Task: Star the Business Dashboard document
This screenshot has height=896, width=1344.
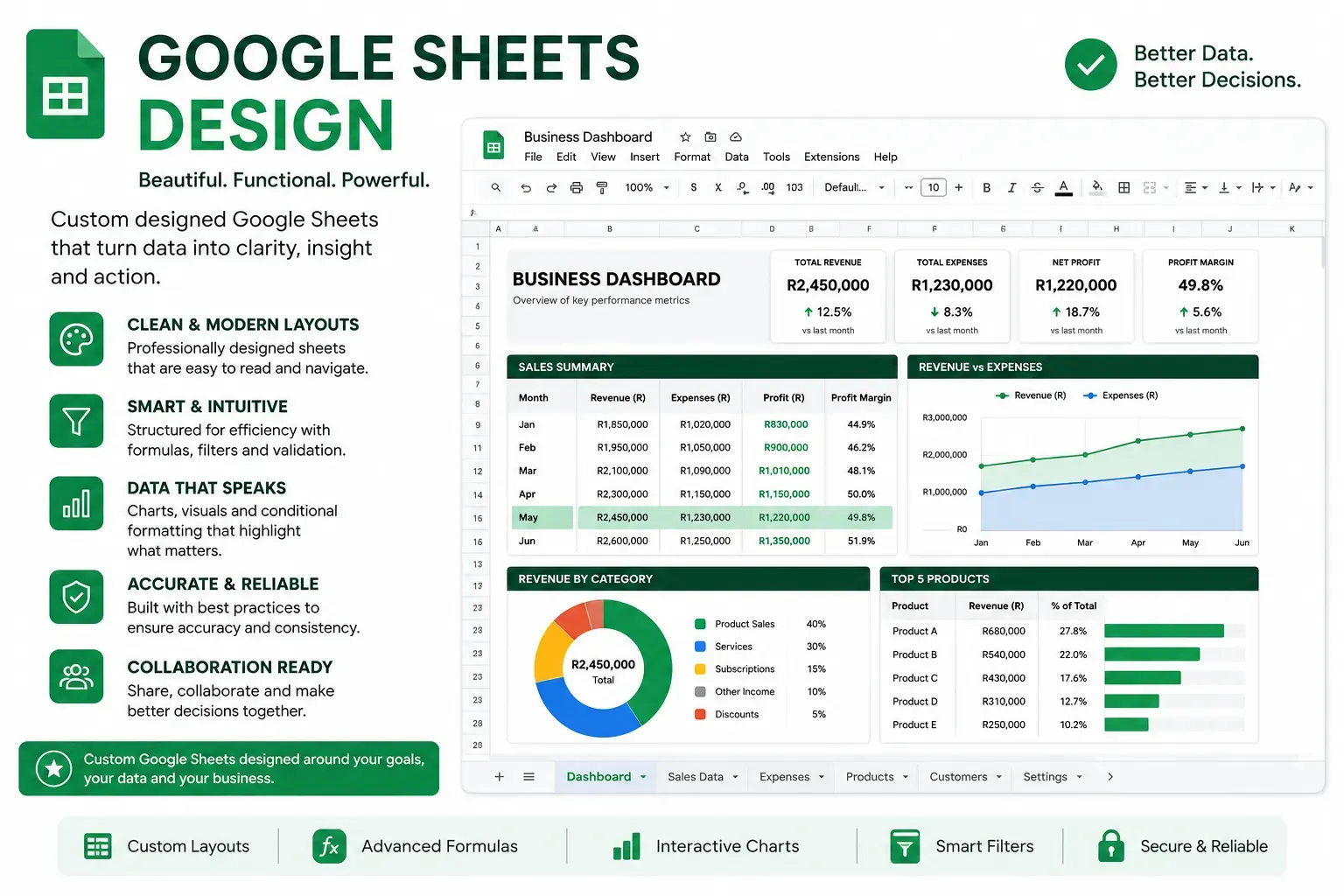Action: click(685, 136)
